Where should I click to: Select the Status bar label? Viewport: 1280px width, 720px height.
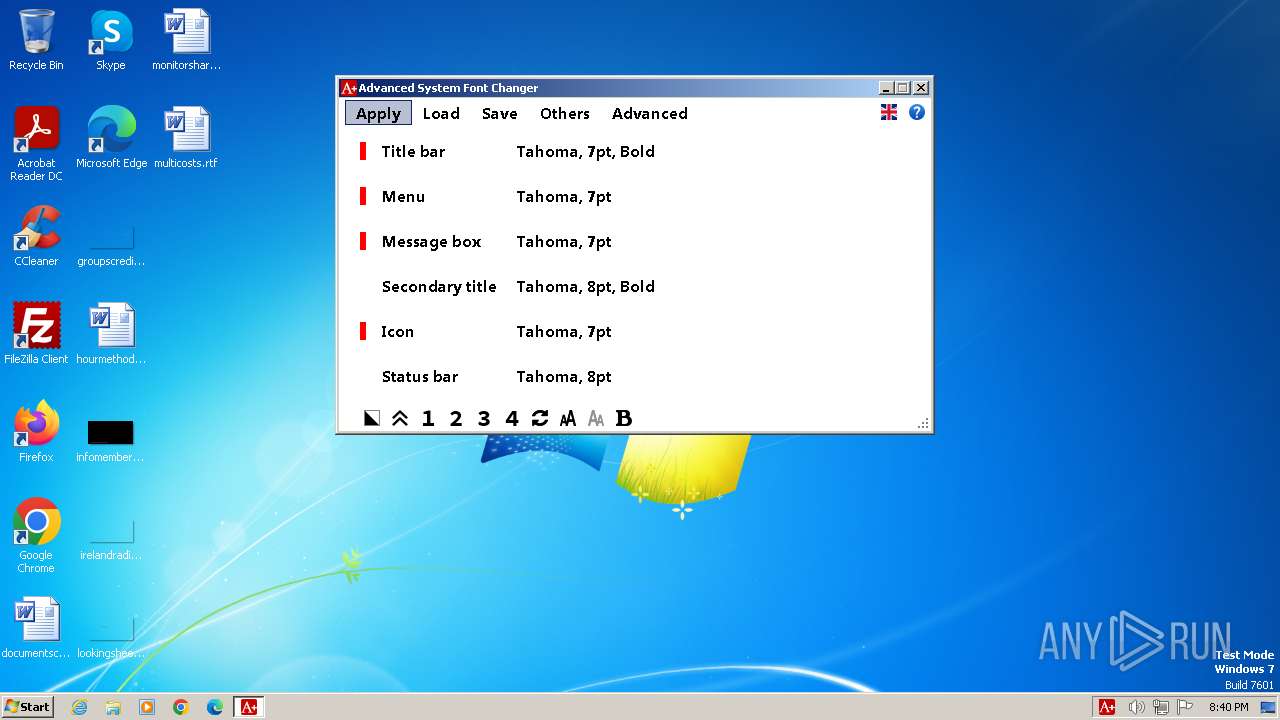pyautogui.click(x=420, y=377)
